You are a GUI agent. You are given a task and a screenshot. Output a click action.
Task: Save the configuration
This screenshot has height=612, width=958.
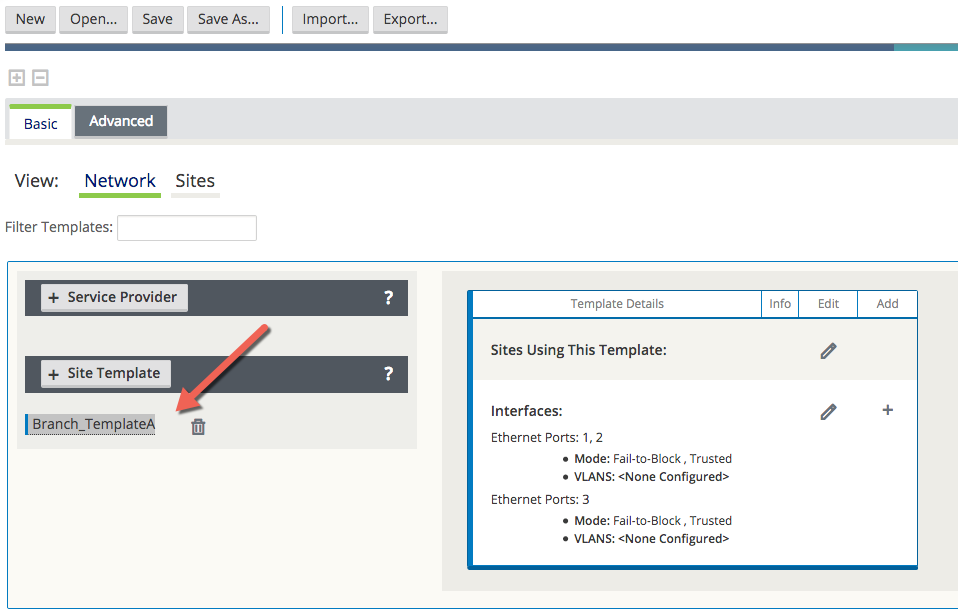158,19
